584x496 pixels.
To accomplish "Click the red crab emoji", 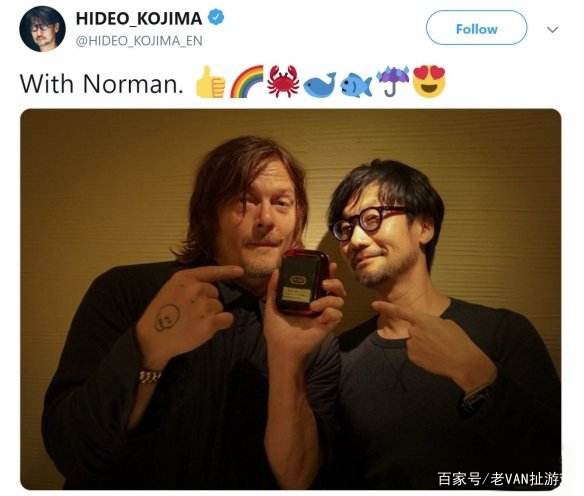I will pyautogui.click(x=283, y=82).
